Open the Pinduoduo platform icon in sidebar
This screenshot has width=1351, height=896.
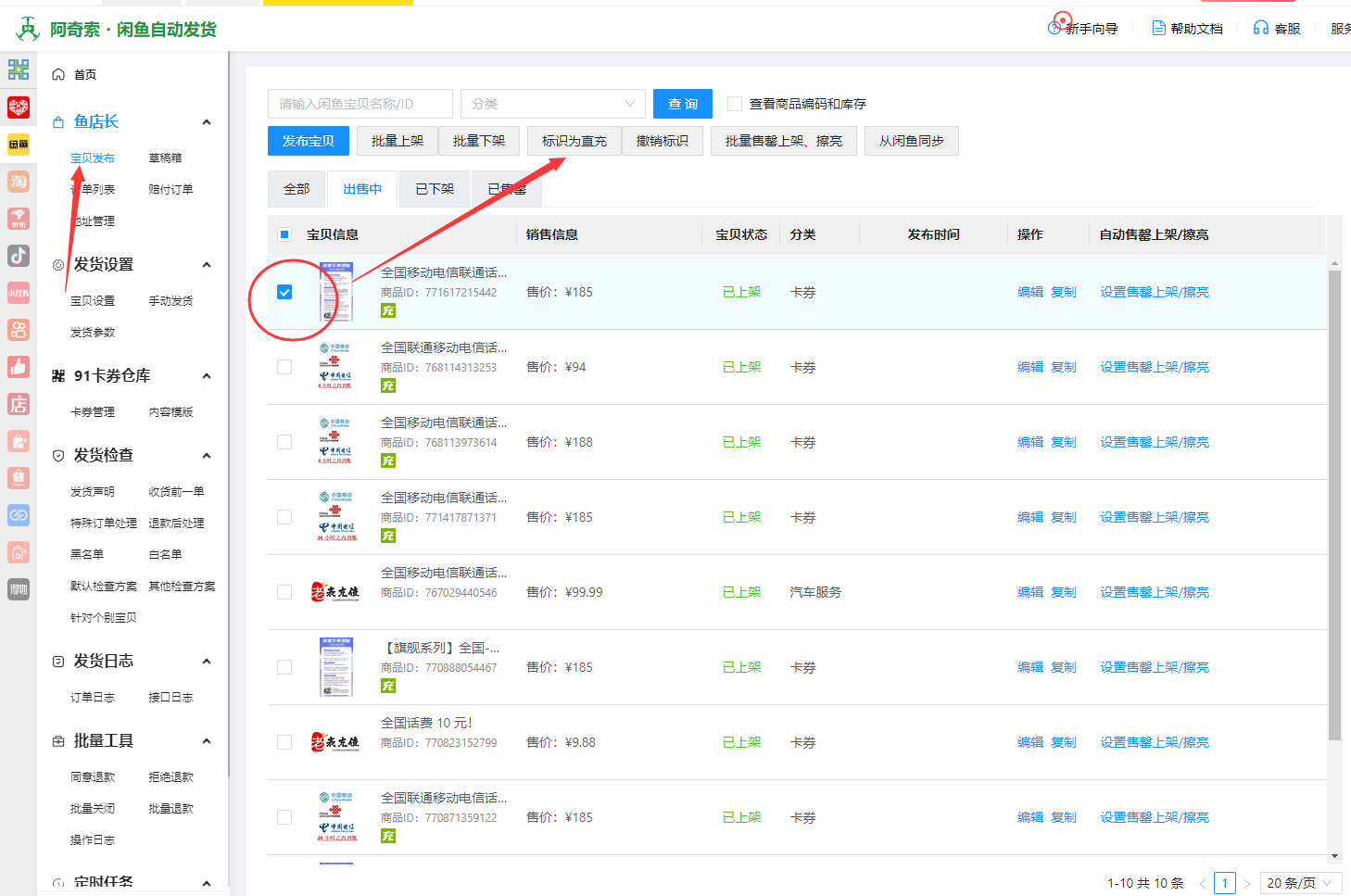click(x=19, y=107)
